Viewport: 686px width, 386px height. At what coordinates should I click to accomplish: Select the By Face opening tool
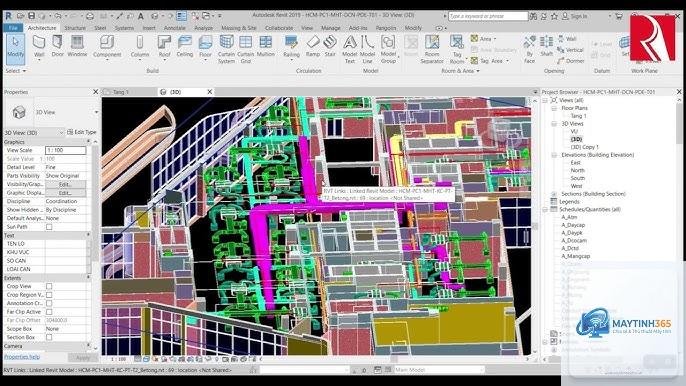pyautogui.click(x=529, y=49)
